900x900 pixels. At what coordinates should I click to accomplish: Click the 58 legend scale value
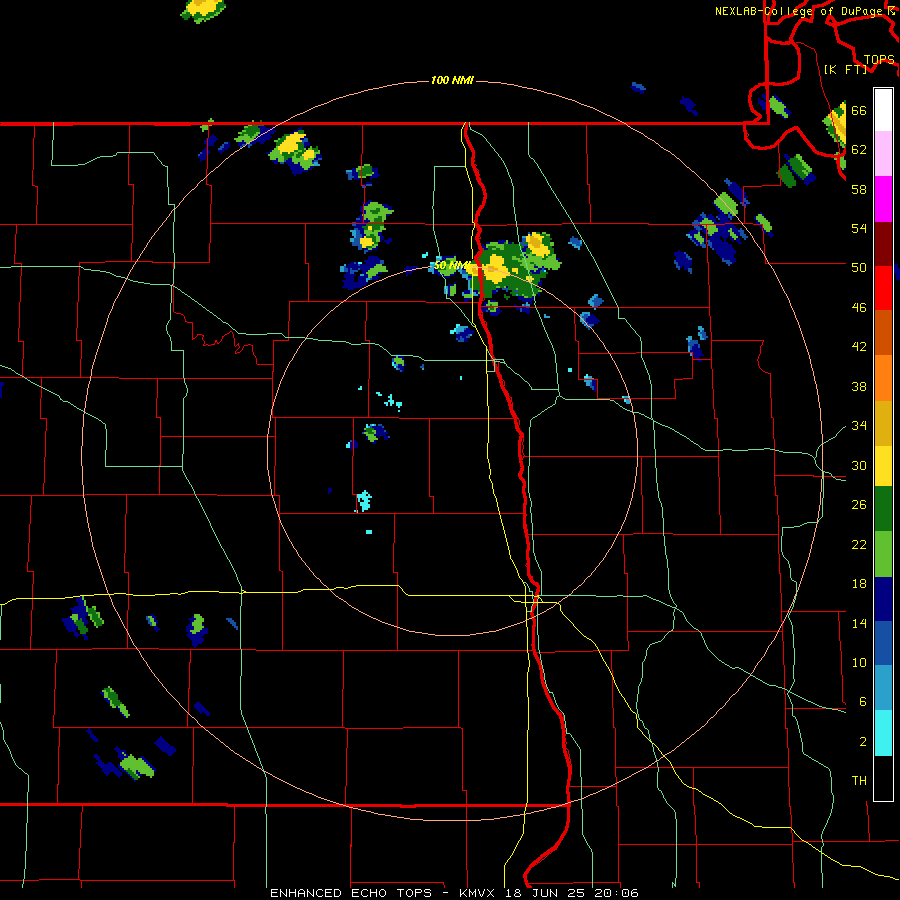[859, 189]
